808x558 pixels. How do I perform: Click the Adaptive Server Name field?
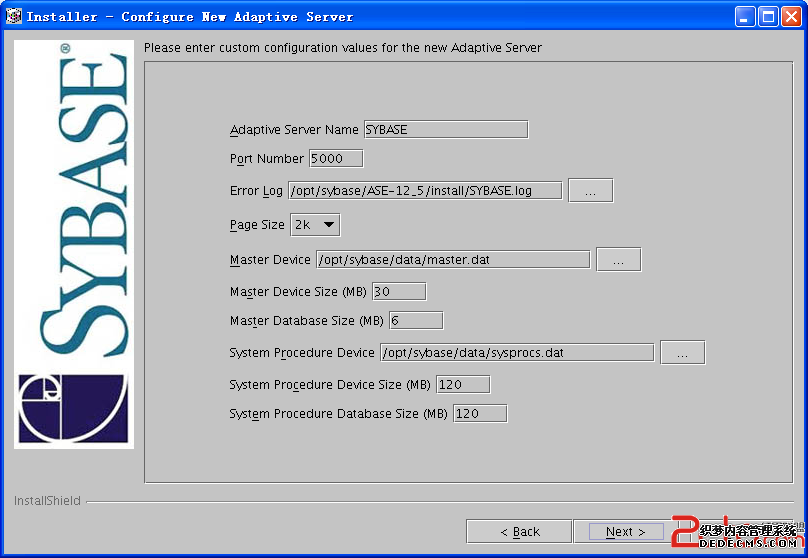445,130
